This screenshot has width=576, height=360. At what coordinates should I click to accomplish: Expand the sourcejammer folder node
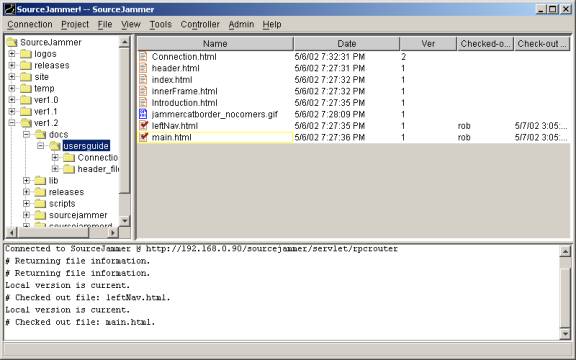tap(26, 215)
